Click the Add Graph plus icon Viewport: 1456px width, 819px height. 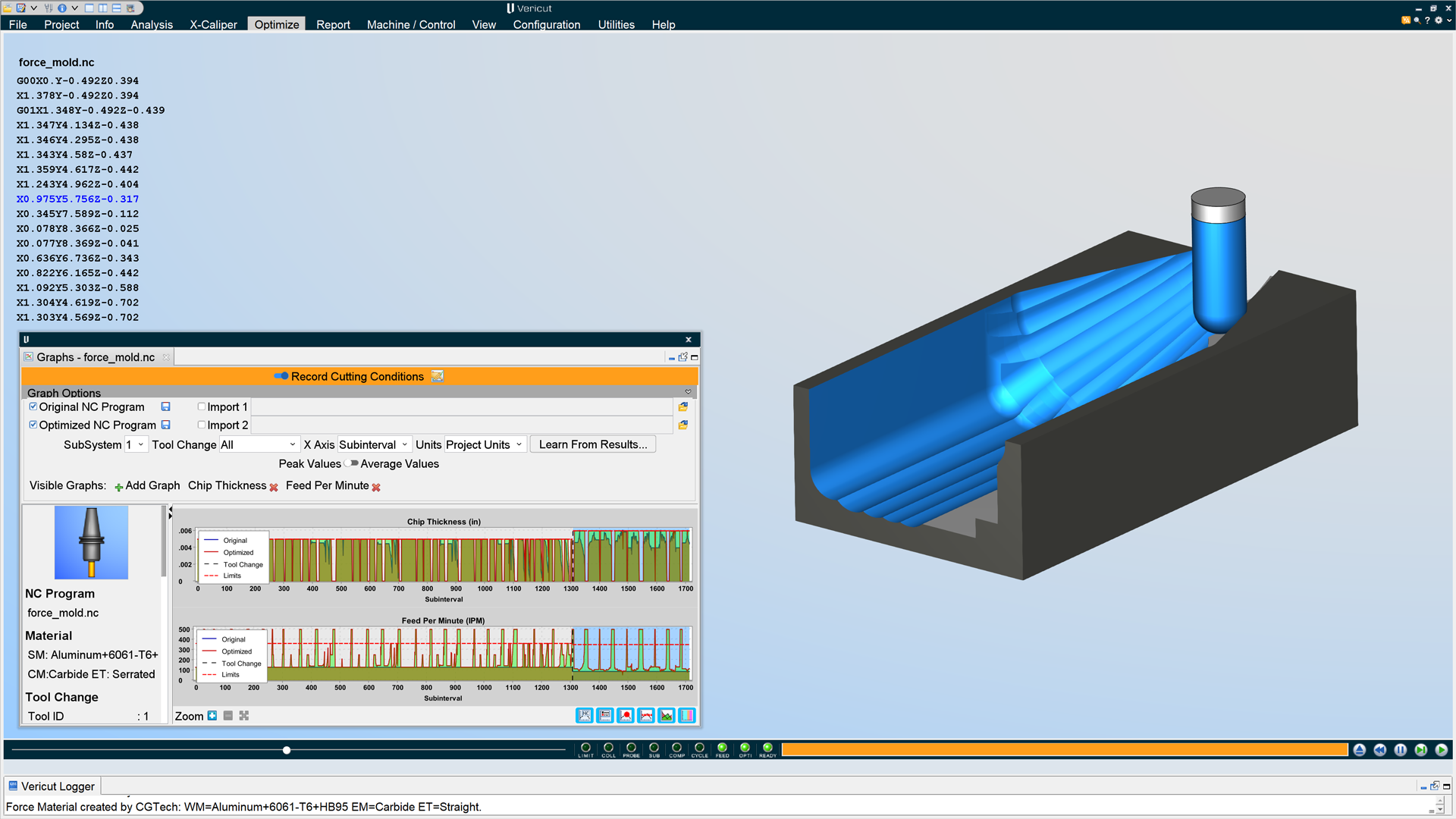pyautogui.click(x=118, y=487)
